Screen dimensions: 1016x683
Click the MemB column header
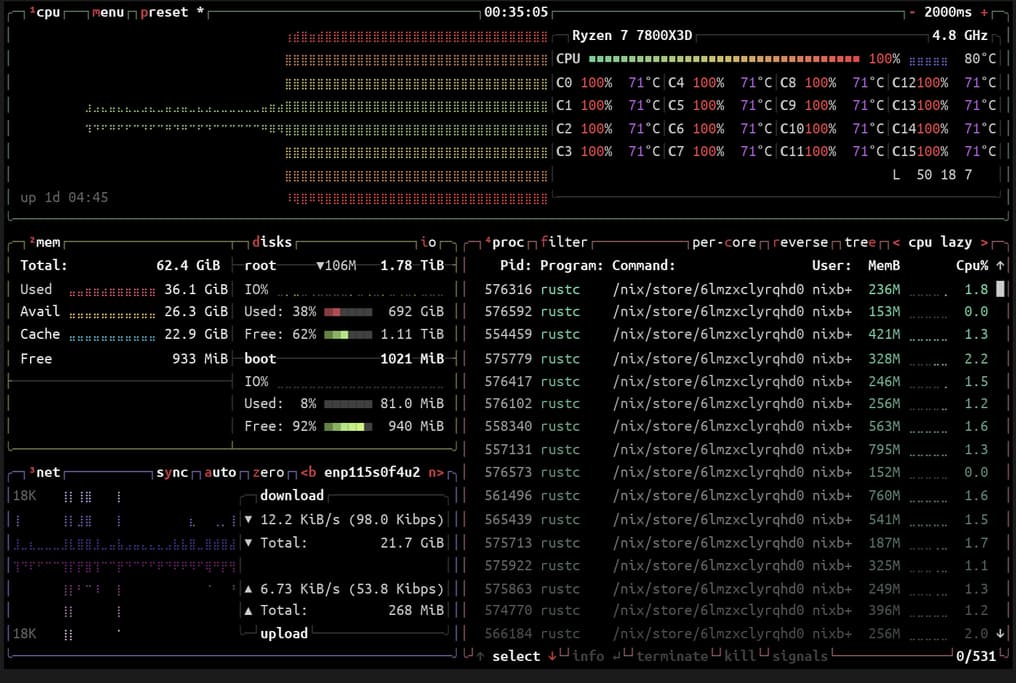click(x=884, y=266)
